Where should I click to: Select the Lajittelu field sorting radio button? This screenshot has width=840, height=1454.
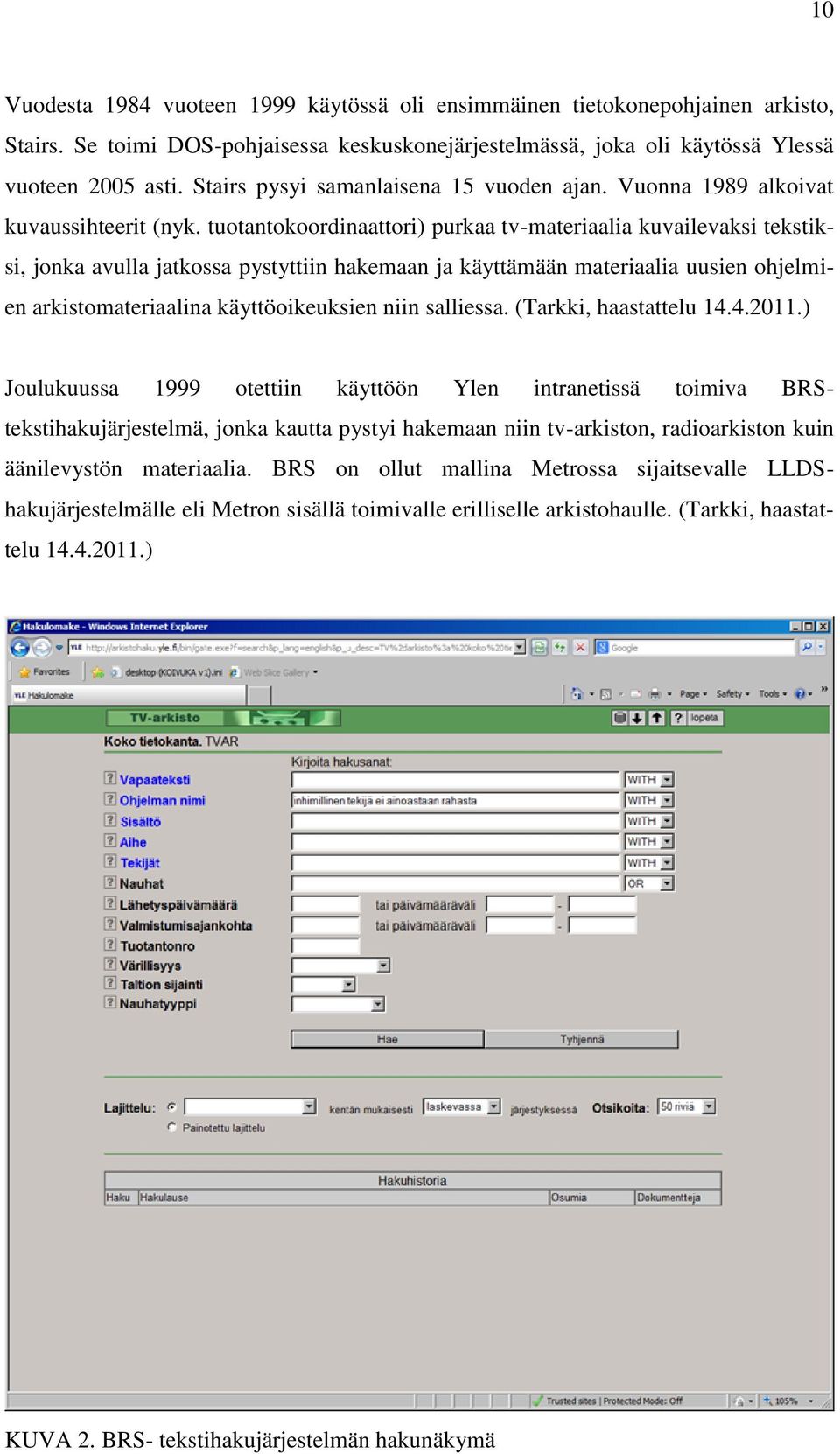click(172, 1107)
